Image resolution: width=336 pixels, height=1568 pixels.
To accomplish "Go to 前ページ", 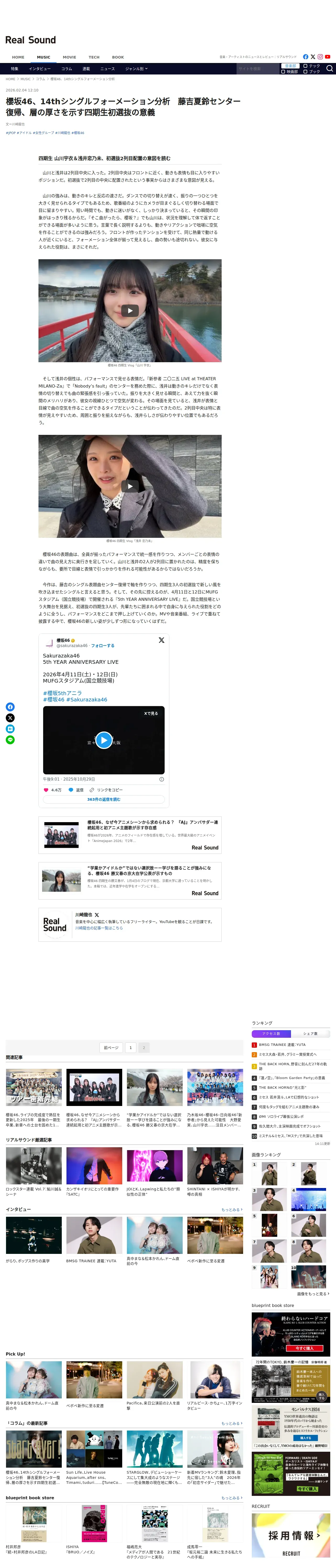I will tap(111, 1048).
